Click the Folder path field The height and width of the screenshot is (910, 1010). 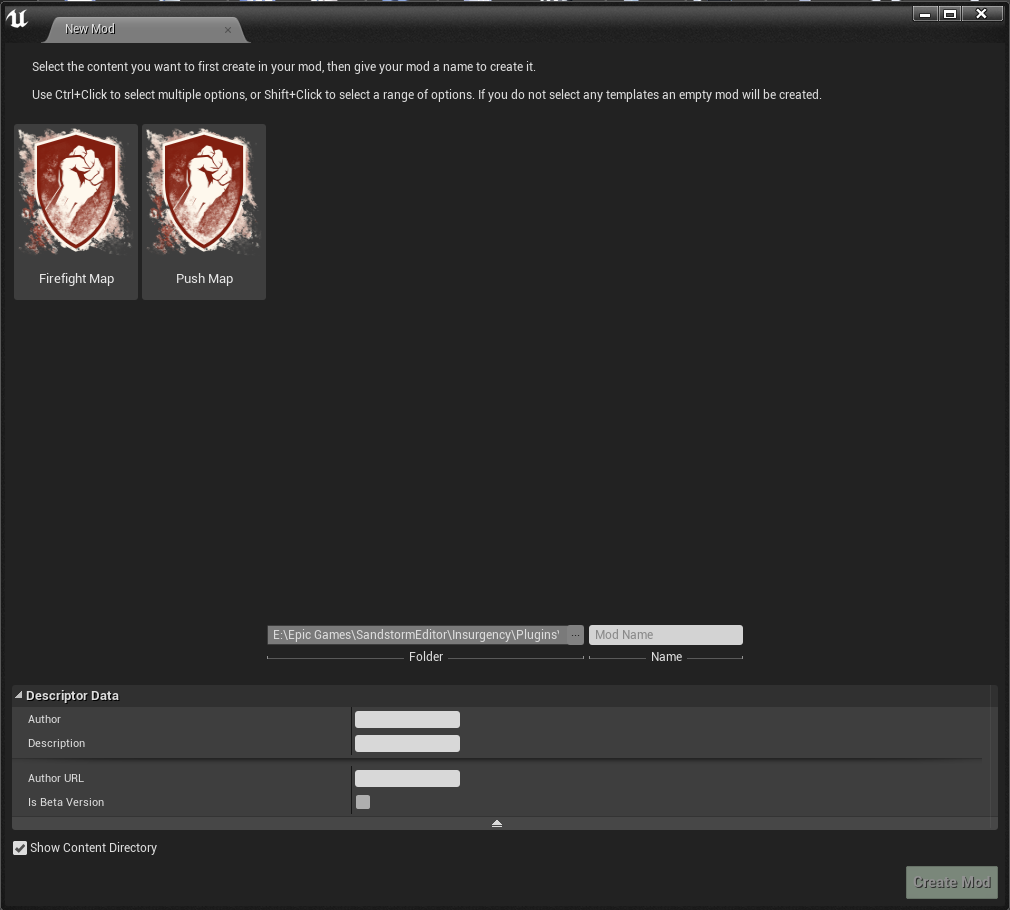click(x=417, y=635)
